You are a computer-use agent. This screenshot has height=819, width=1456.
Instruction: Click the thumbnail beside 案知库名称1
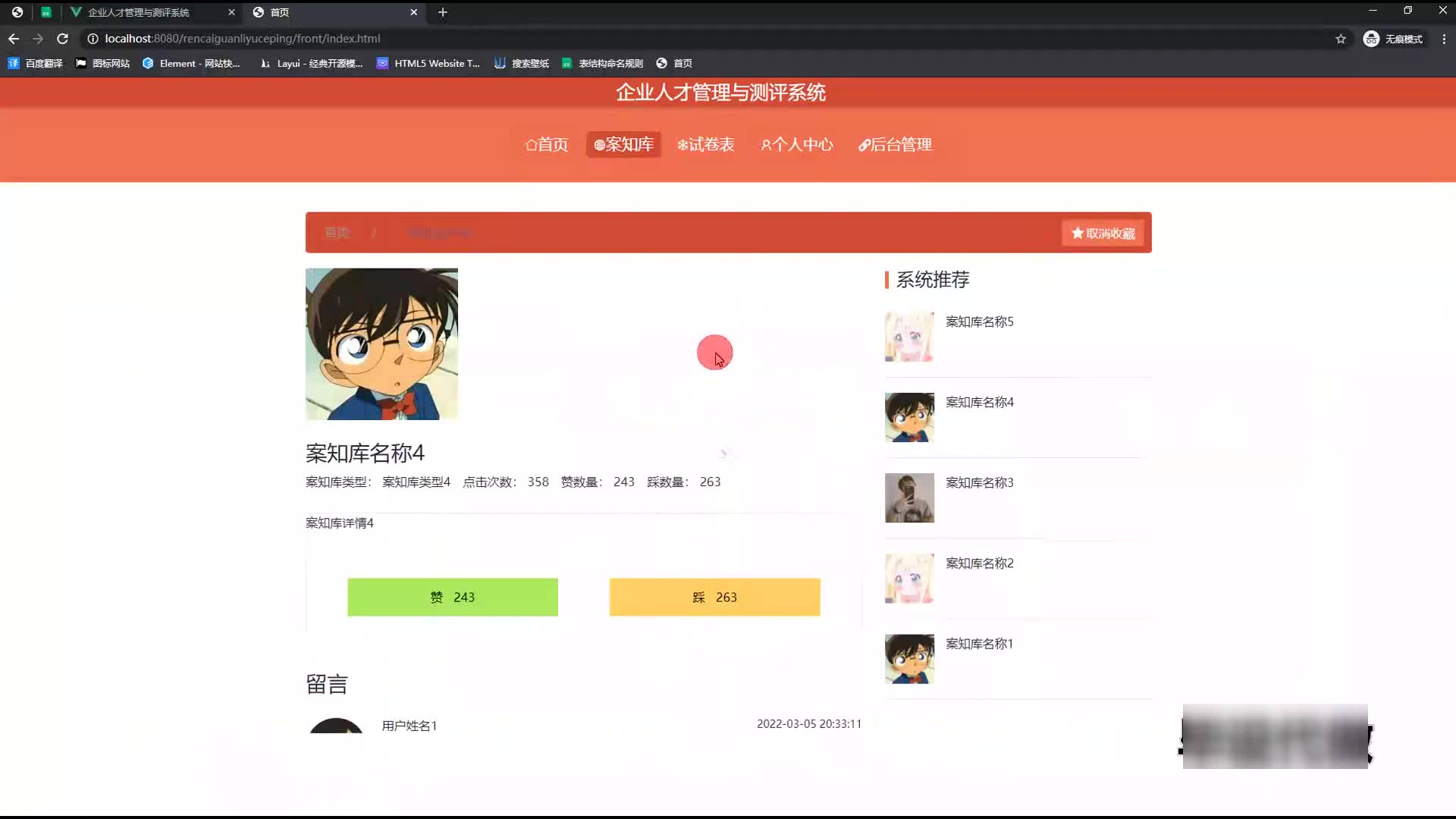pyautogui.click(x=909, y=658)
